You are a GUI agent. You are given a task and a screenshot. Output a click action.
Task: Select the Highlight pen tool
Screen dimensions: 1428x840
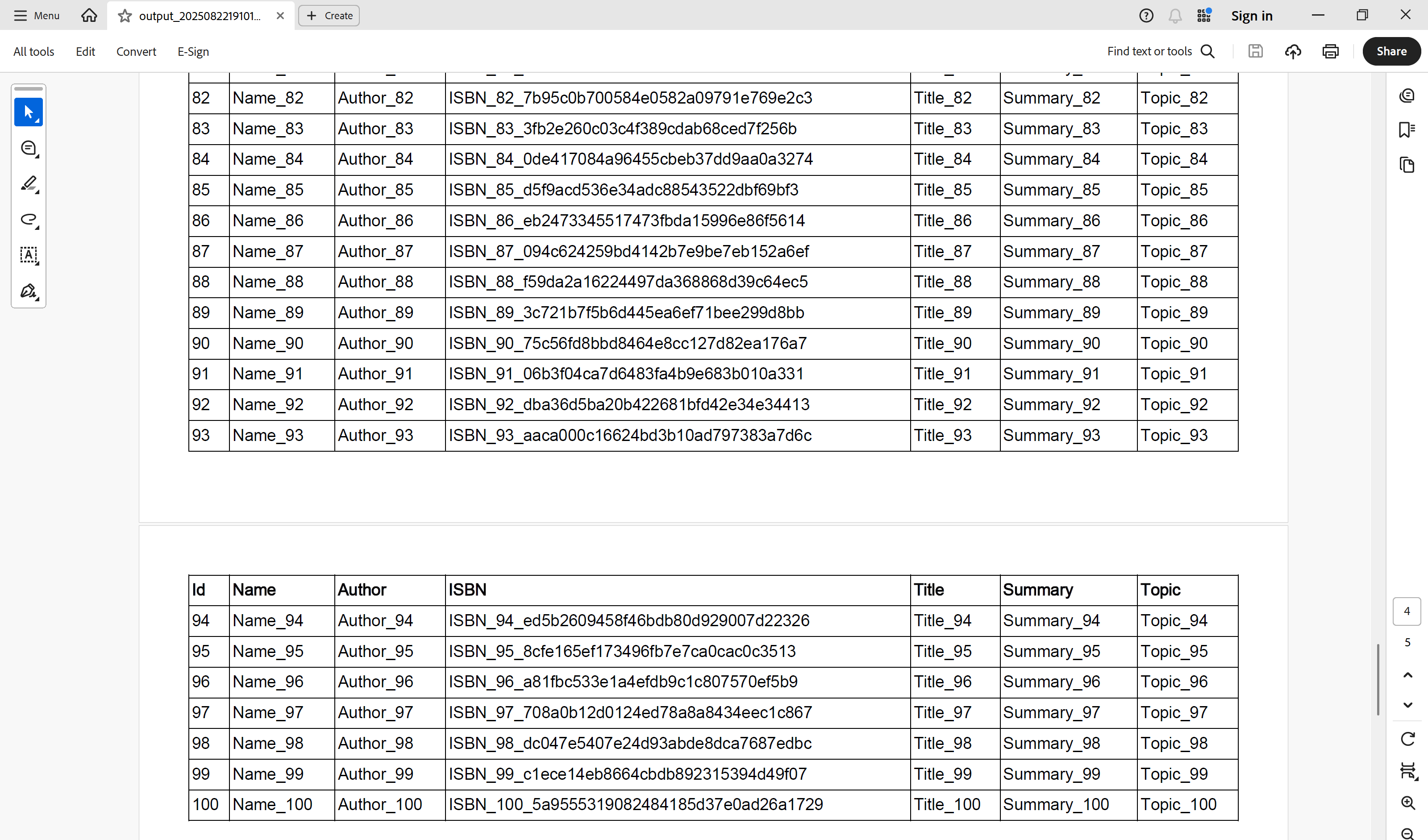pyautogui.click(x=28, y=184)
